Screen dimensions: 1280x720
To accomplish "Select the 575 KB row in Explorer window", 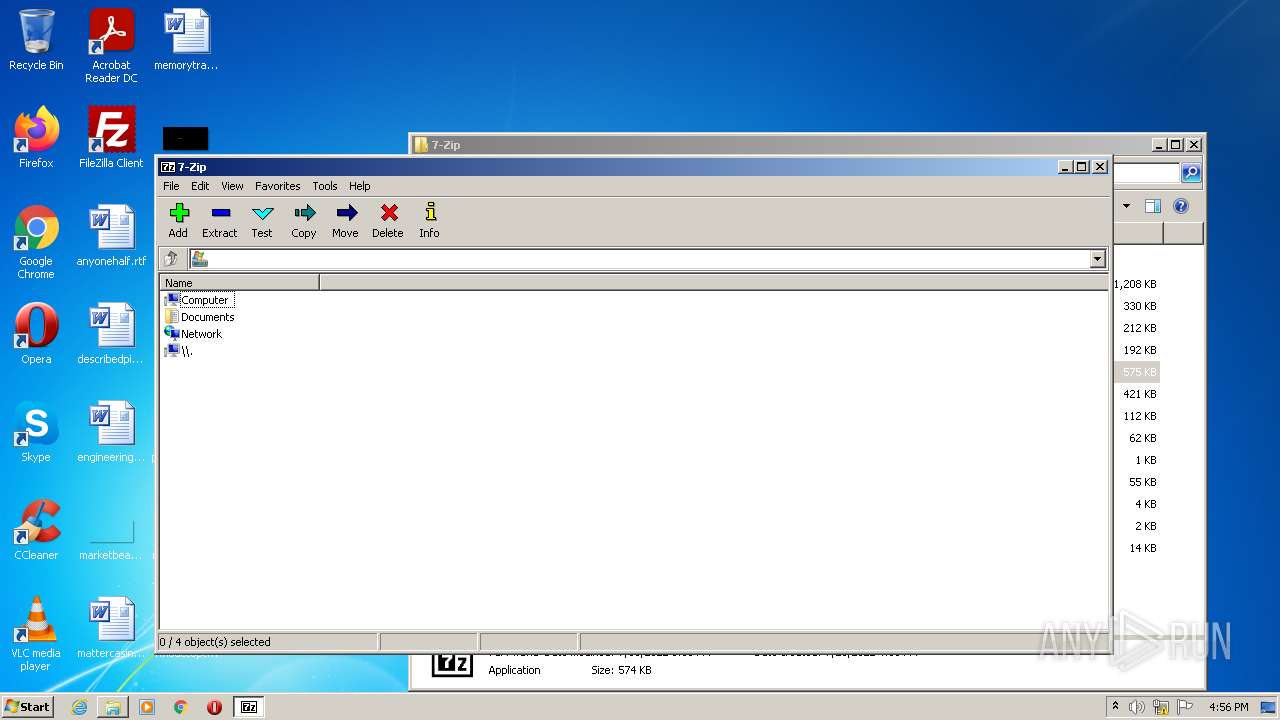I will (x=1136, y=372).
